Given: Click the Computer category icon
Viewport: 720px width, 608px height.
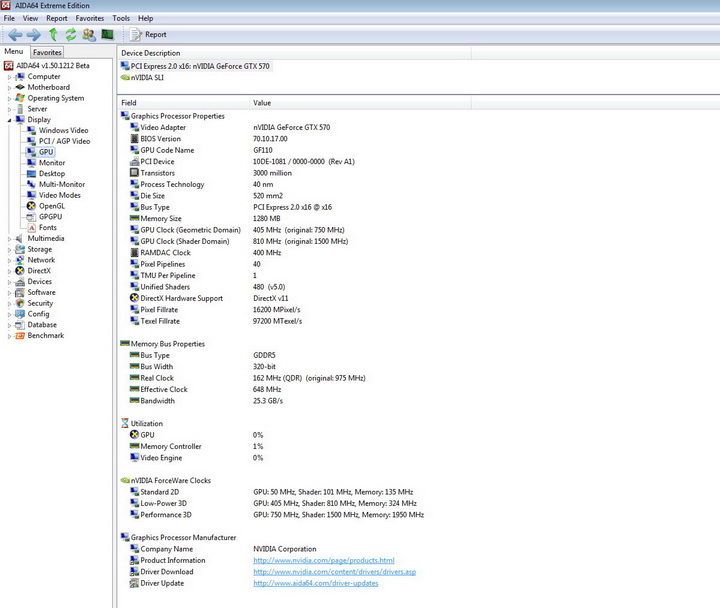Looking at the screenshot, I should (x=20, y=77).
